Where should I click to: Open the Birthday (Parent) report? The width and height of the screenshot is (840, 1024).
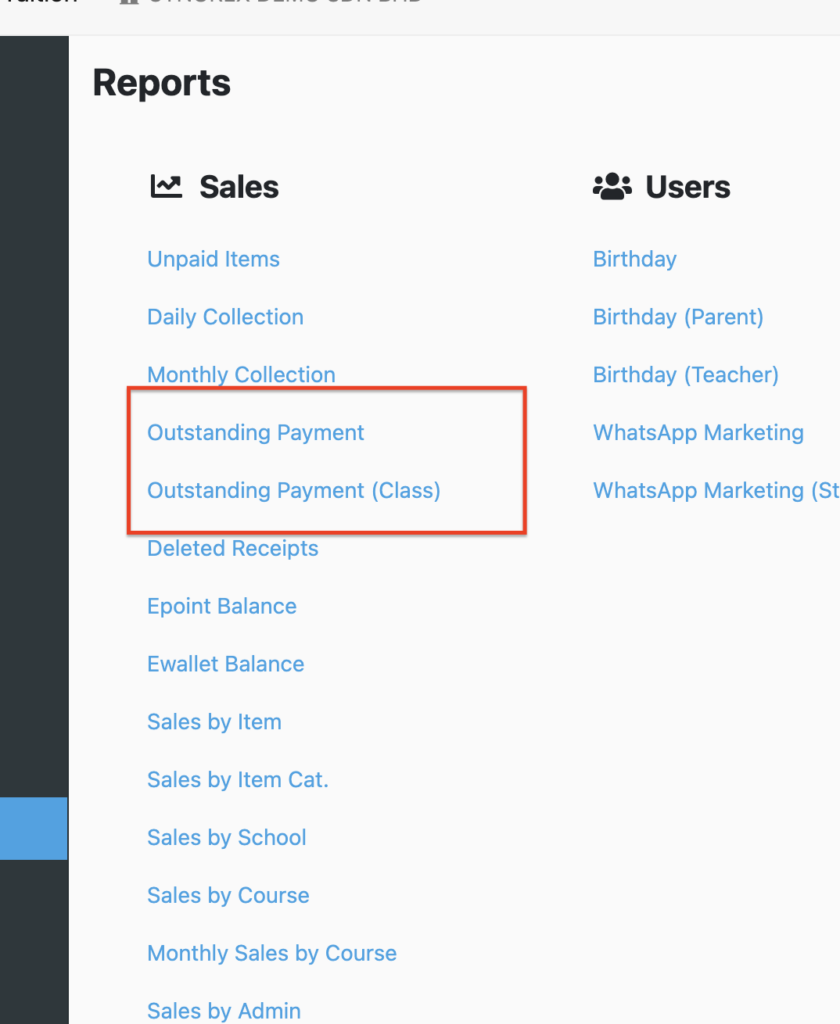(x=678, y=317)
